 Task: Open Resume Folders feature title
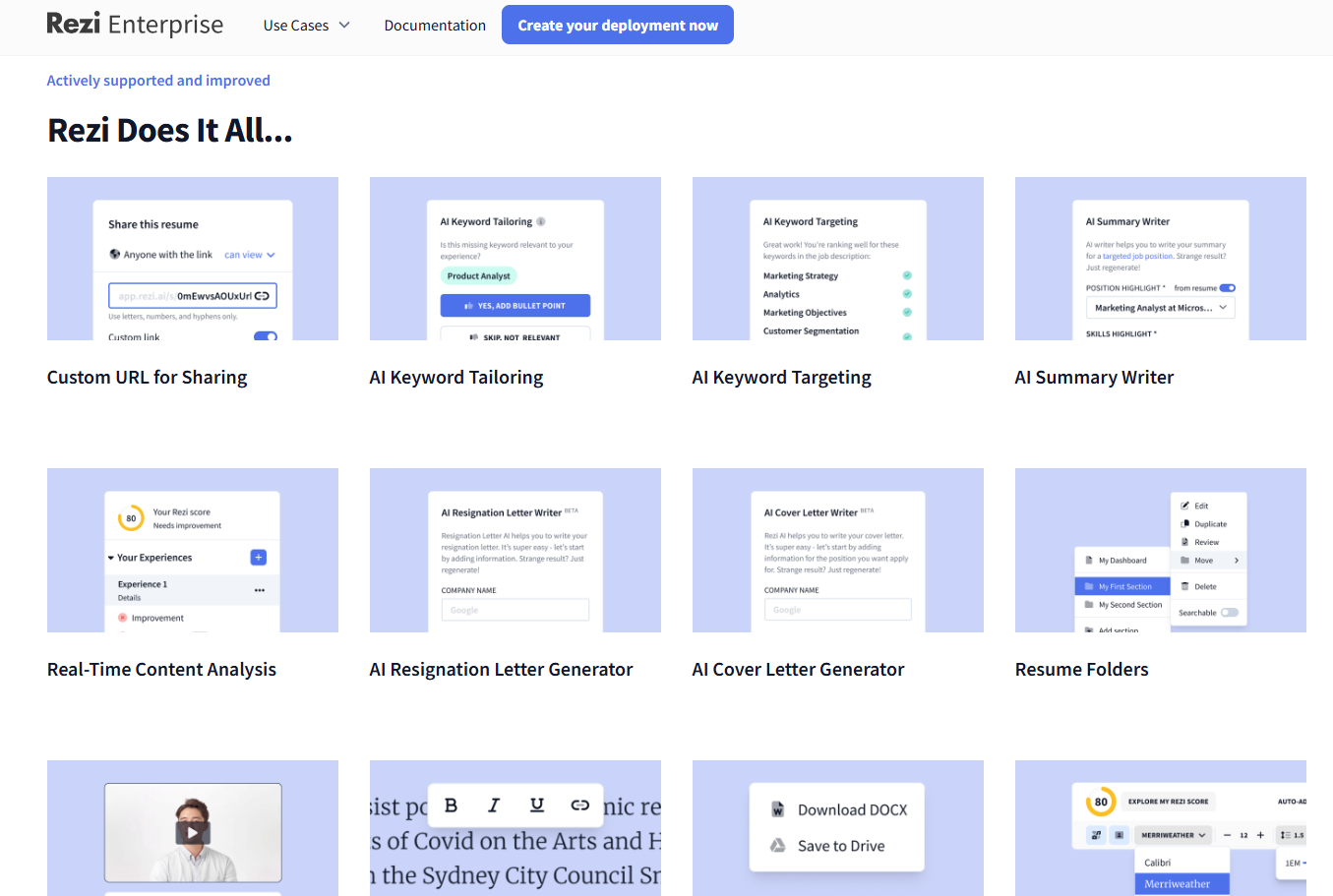[1081, 670]
